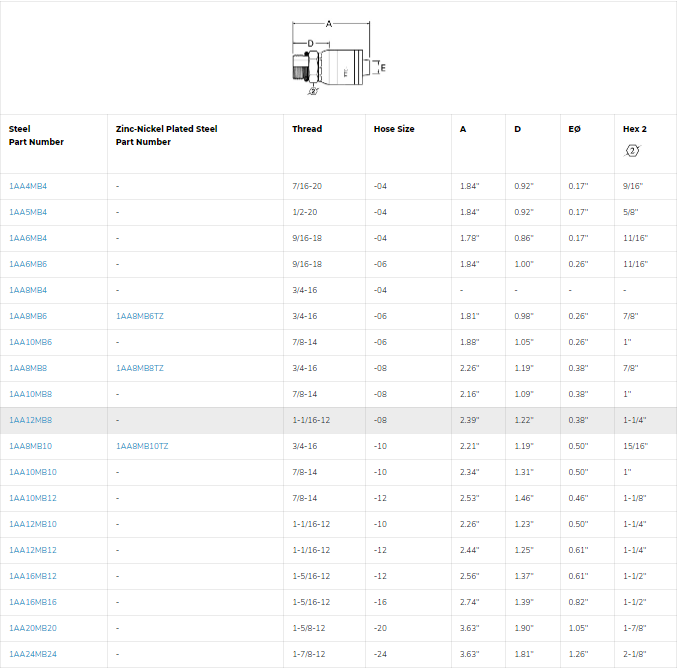Click the Thread column header
The image size is (678, 668).
(x=307, y=129)
